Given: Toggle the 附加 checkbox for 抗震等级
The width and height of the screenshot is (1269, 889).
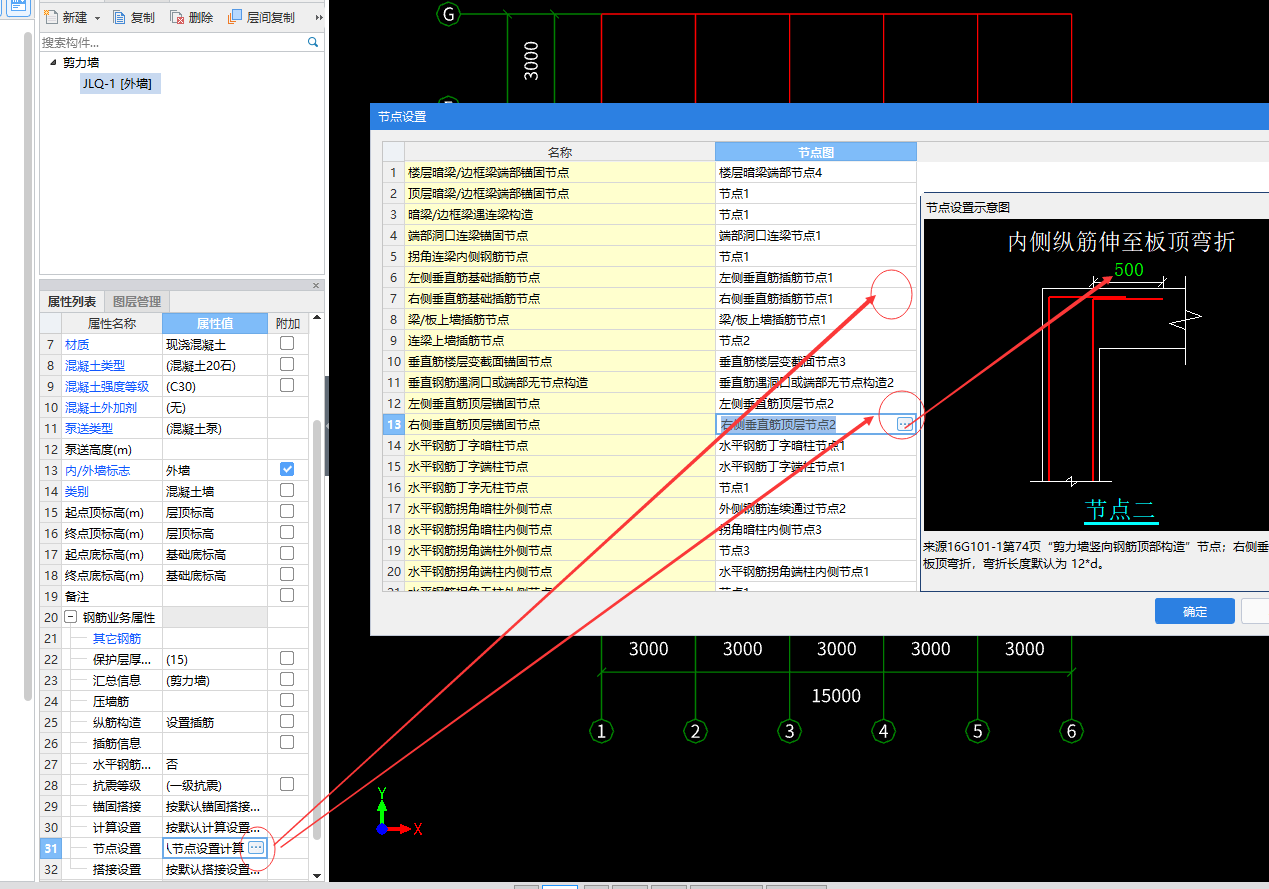Looking at the screenshot, I should coord(287,784).
